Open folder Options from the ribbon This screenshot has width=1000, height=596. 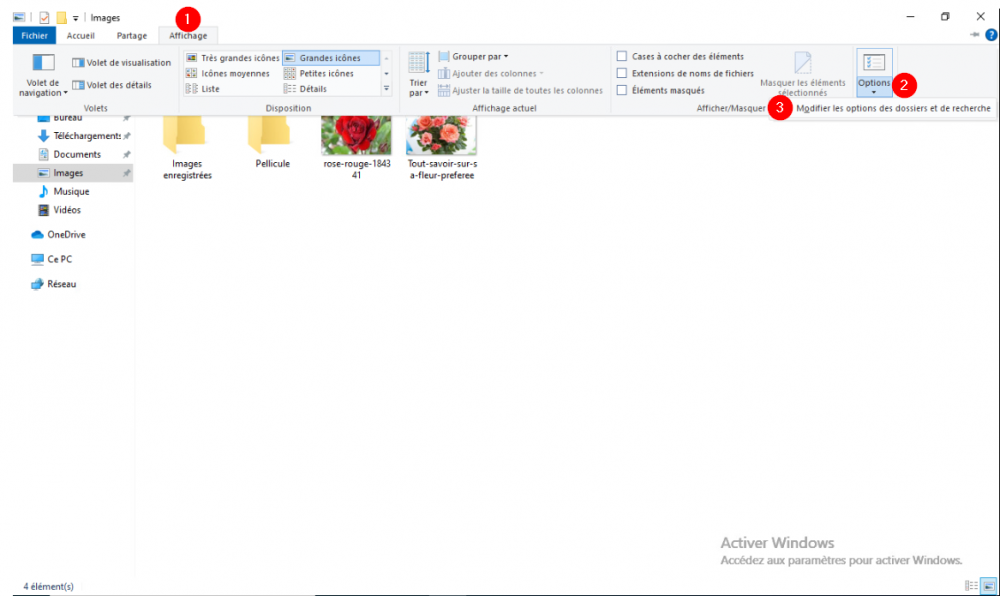click(874, 70)
